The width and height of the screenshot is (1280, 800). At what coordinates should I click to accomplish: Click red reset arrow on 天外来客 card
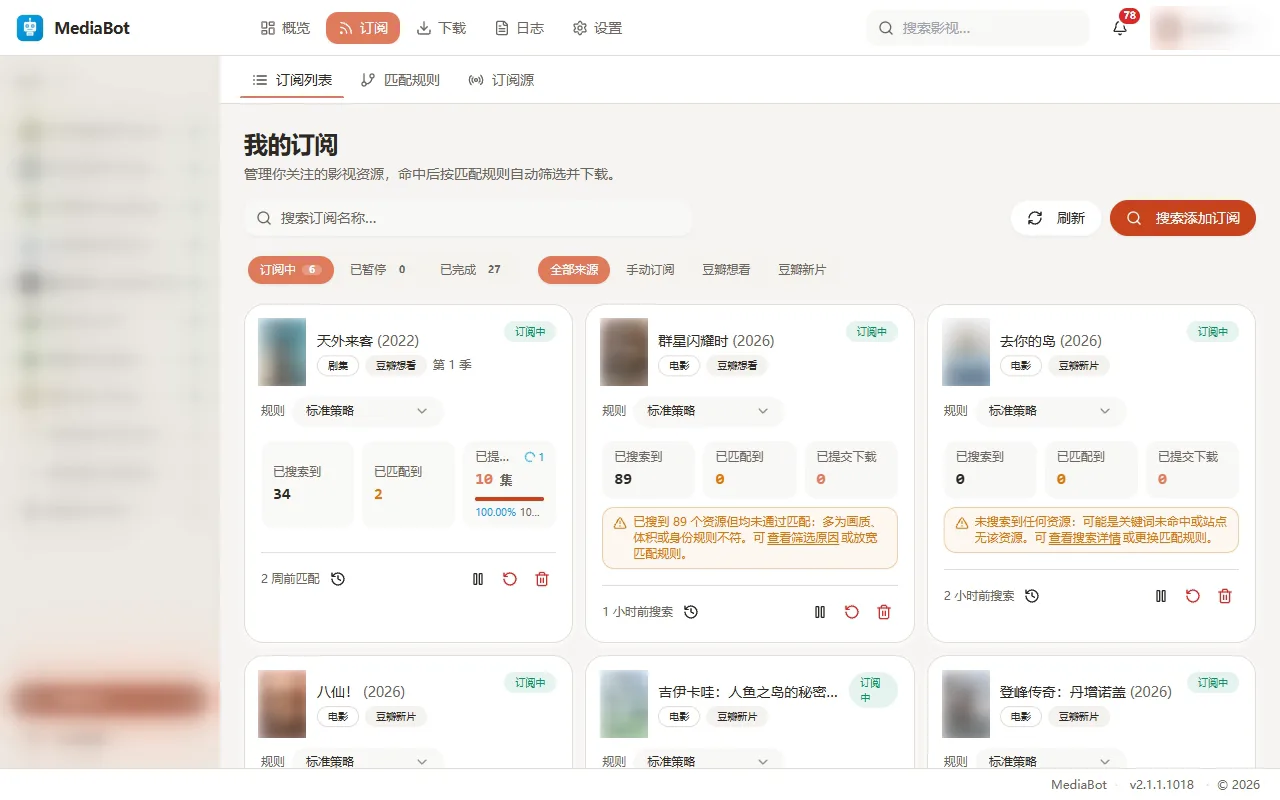[510, 579]
